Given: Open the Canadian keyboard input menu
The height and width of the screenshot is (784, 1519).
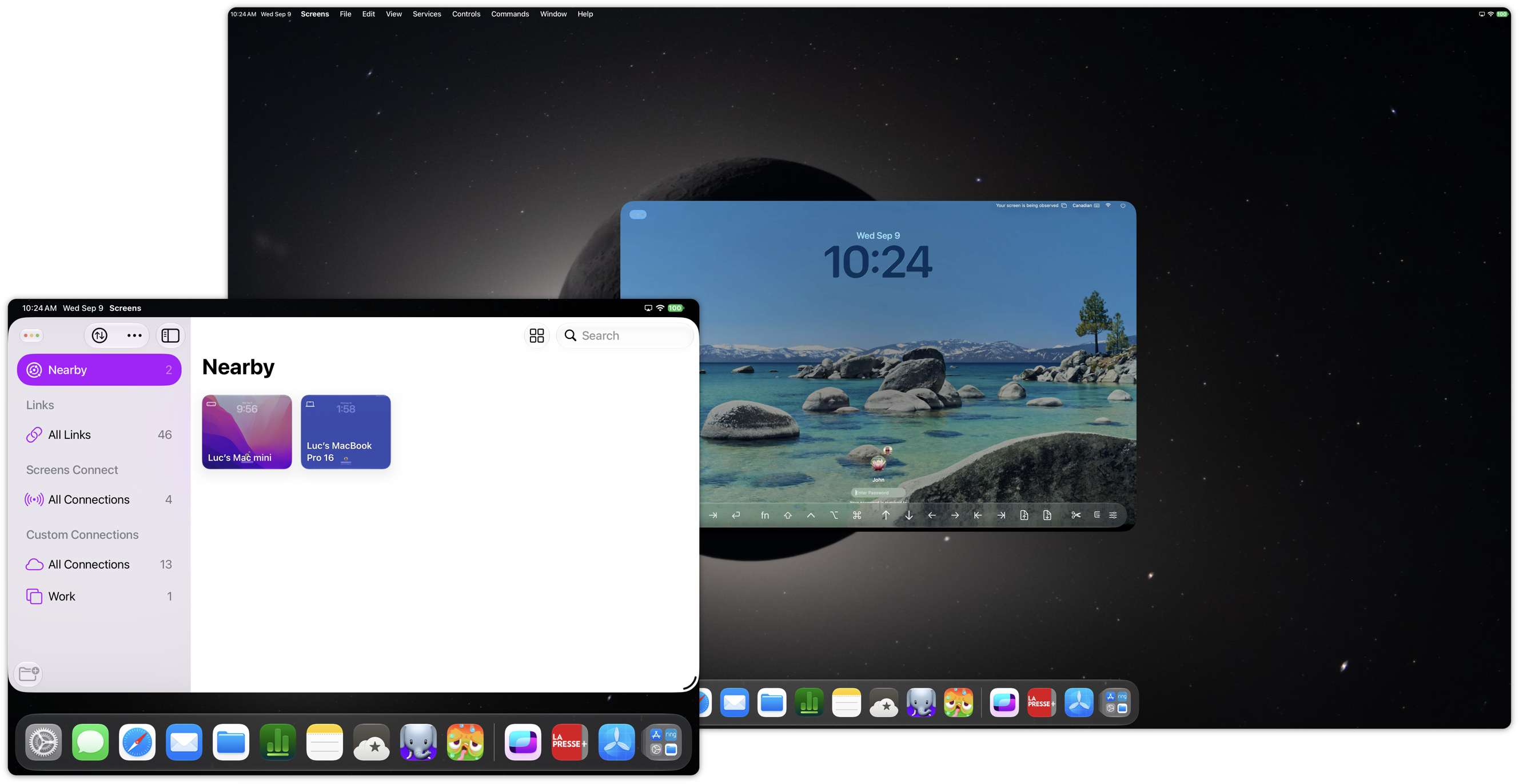Looking at the screenshot, I should (1086, 206).
